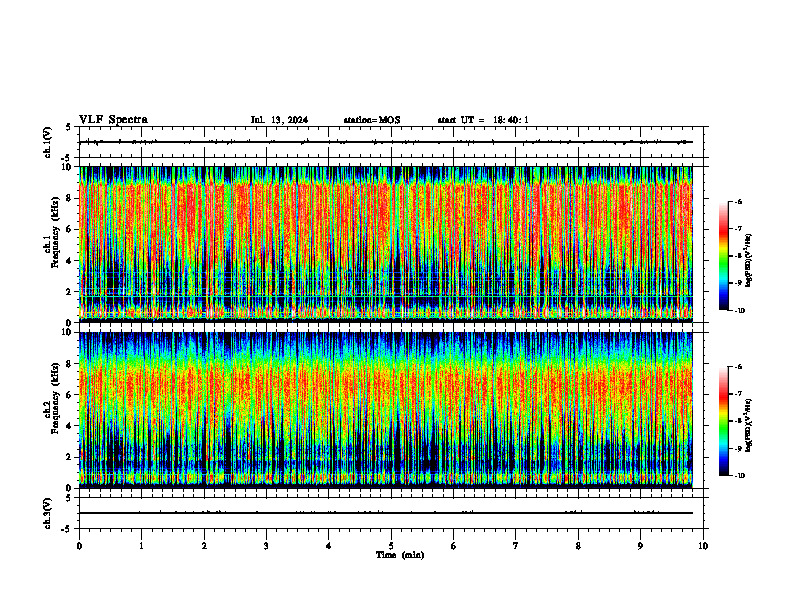Click the ch.1 PSD color bar
Image resolution: width=792 pixels, height=612 pixels.
(x=724, y=256)
